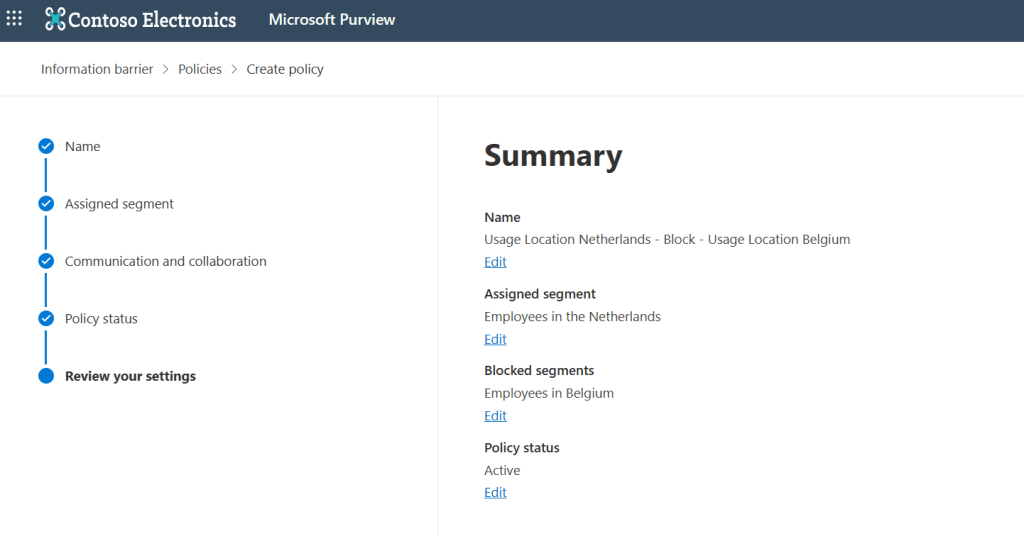The height and width of the screenshot is (536, 1024).
Task: Open the app launcher waffle menu
Action: pos(14,19)
